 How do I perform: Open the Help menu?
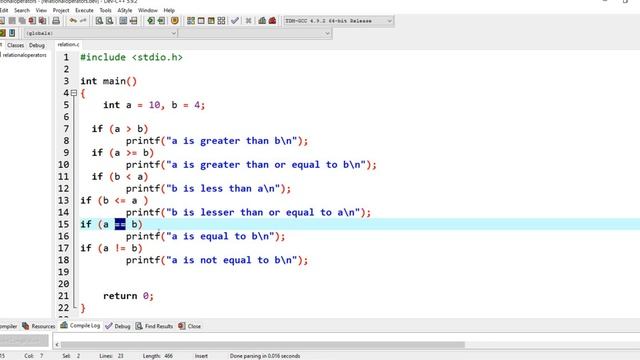point(169,10)
